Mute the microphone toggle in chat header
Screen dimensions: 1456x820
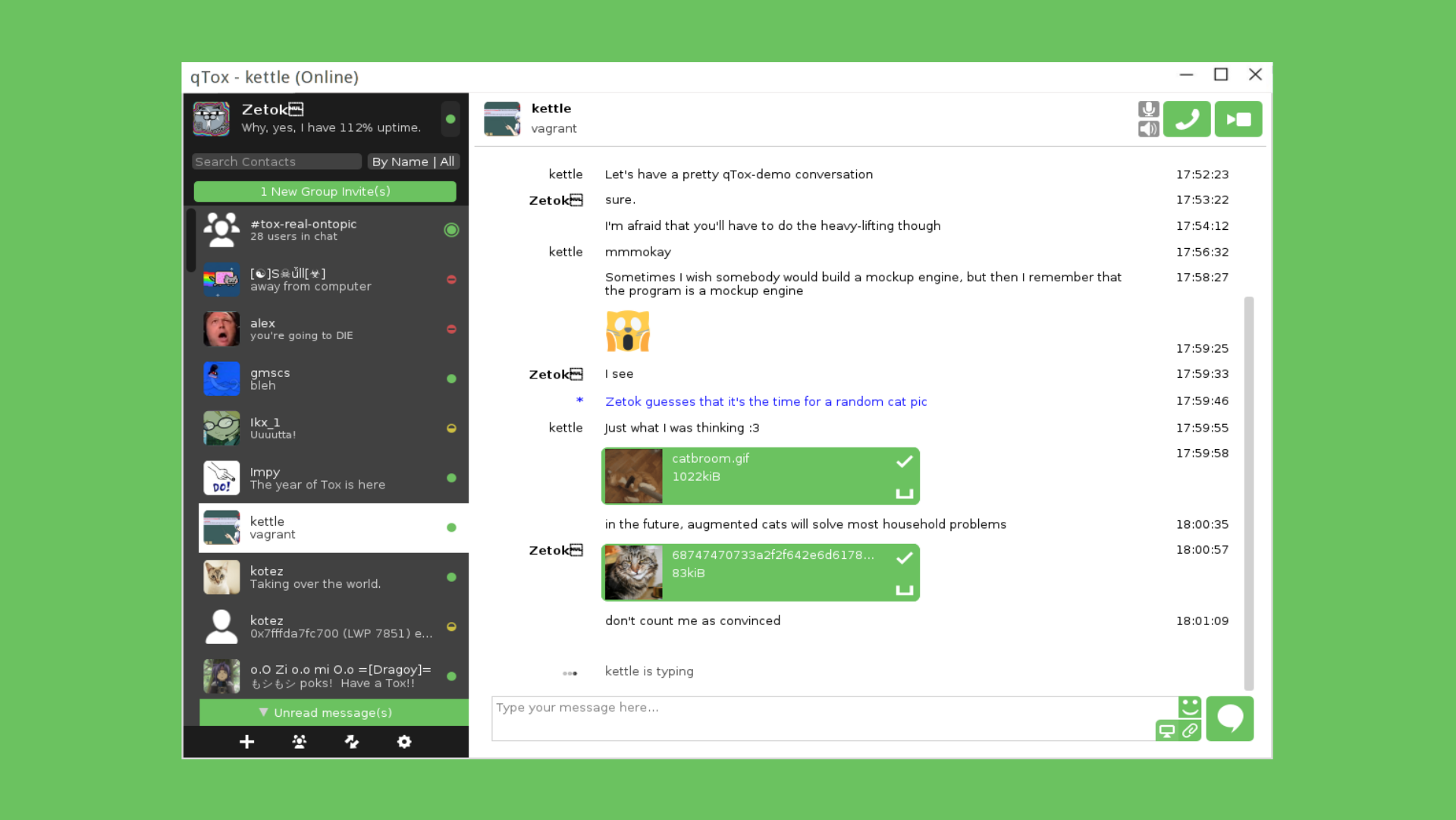point(1148,109)
